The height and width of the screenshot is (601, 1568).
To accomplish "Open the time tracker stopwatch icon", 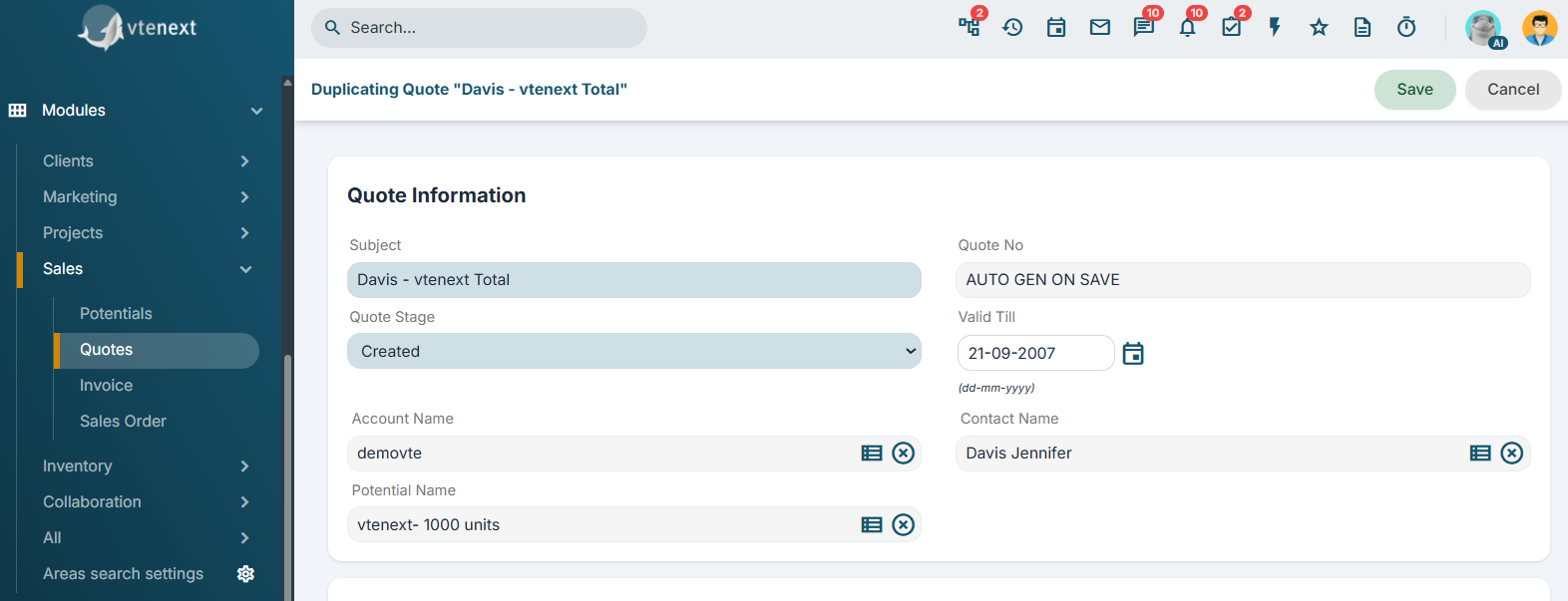I will point(1406,28).
